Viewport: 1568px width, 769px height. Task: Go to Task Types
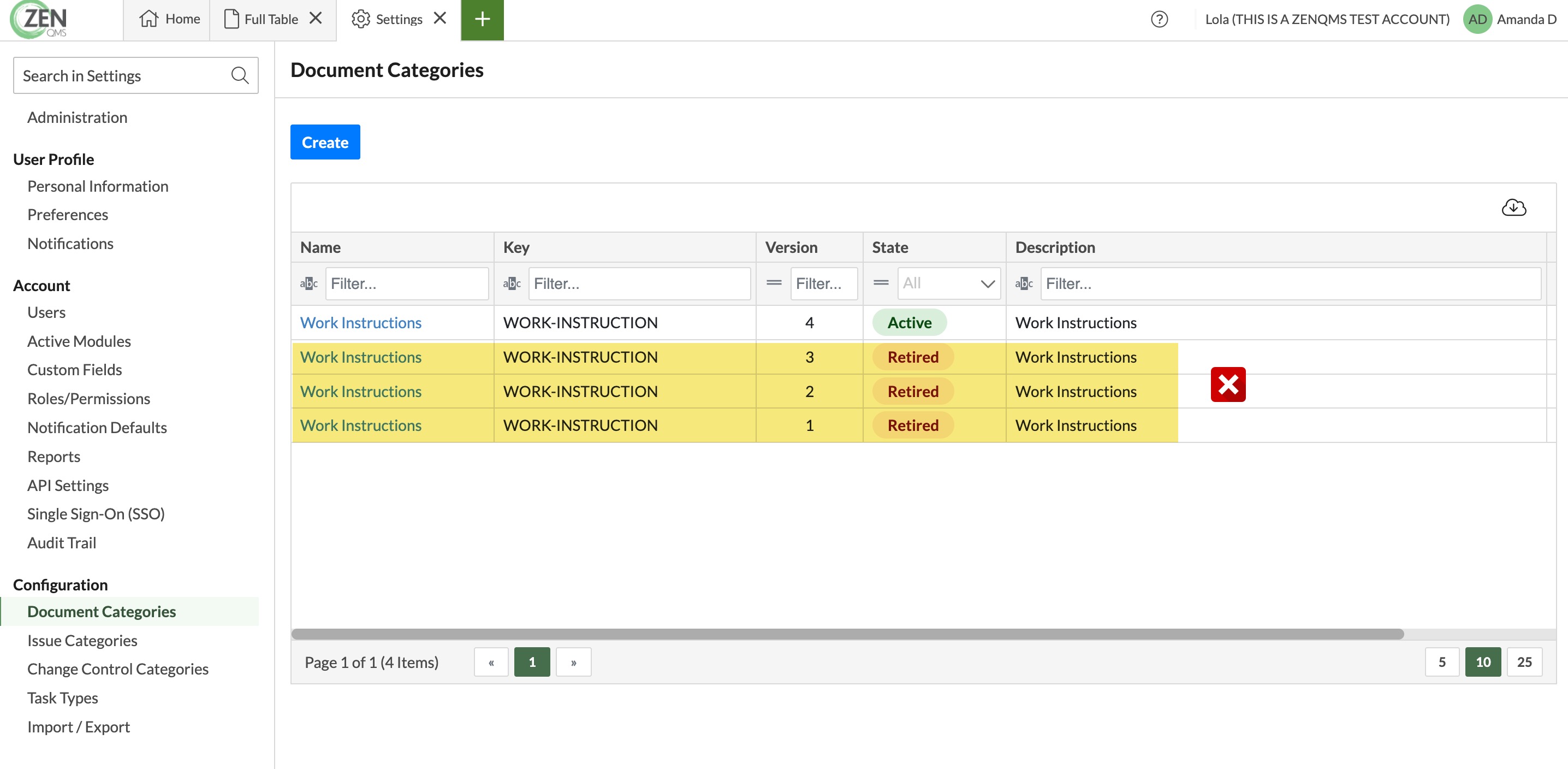coord(63,698)
